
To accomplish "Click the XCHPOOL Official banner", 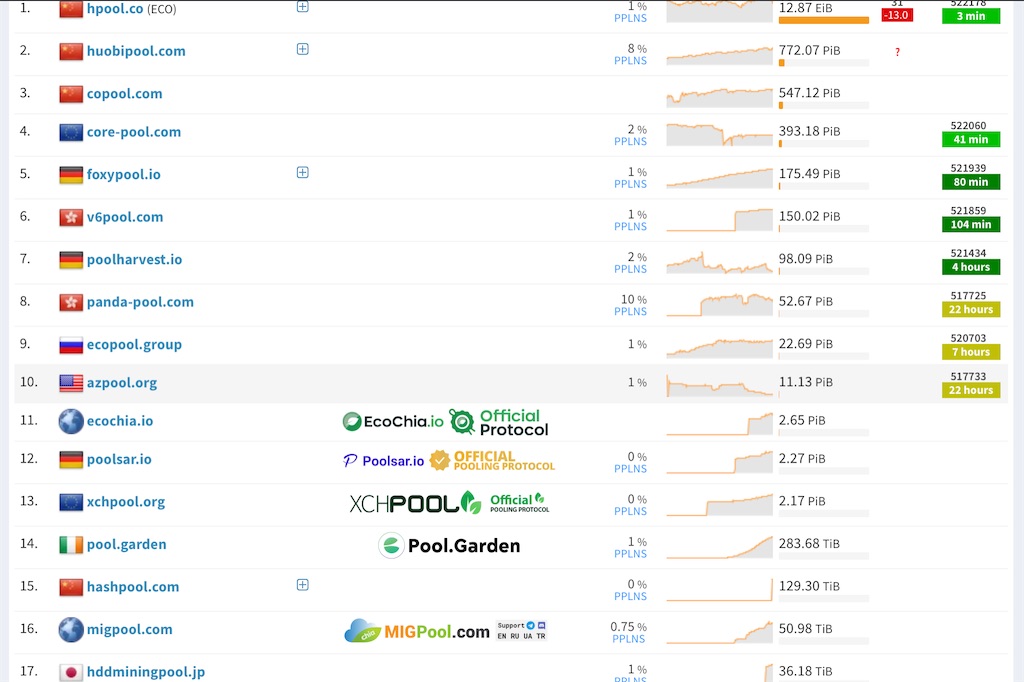I will (449, 502).
